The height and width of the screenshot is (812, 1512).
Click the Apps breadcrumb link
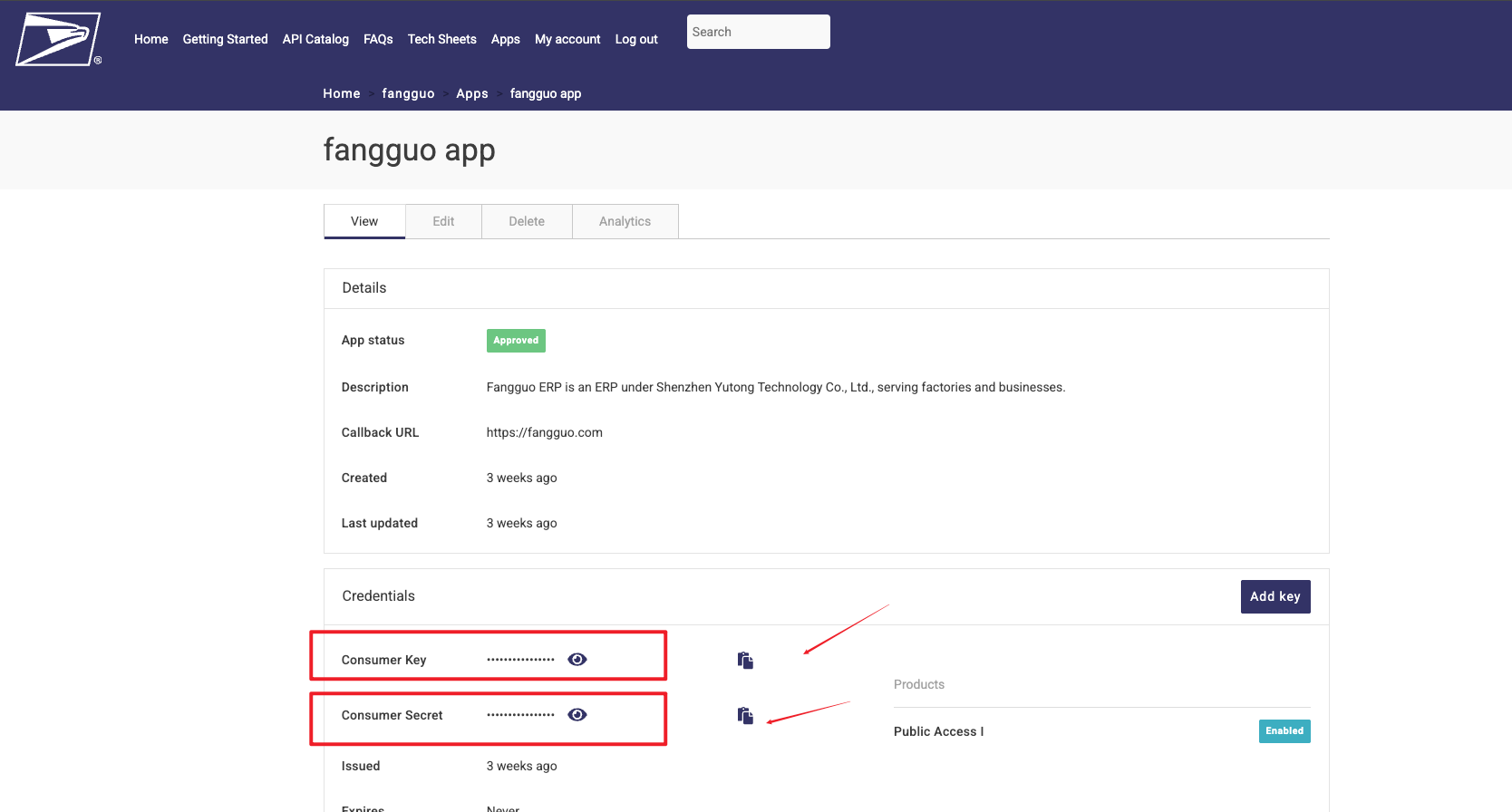coord(472,93)
